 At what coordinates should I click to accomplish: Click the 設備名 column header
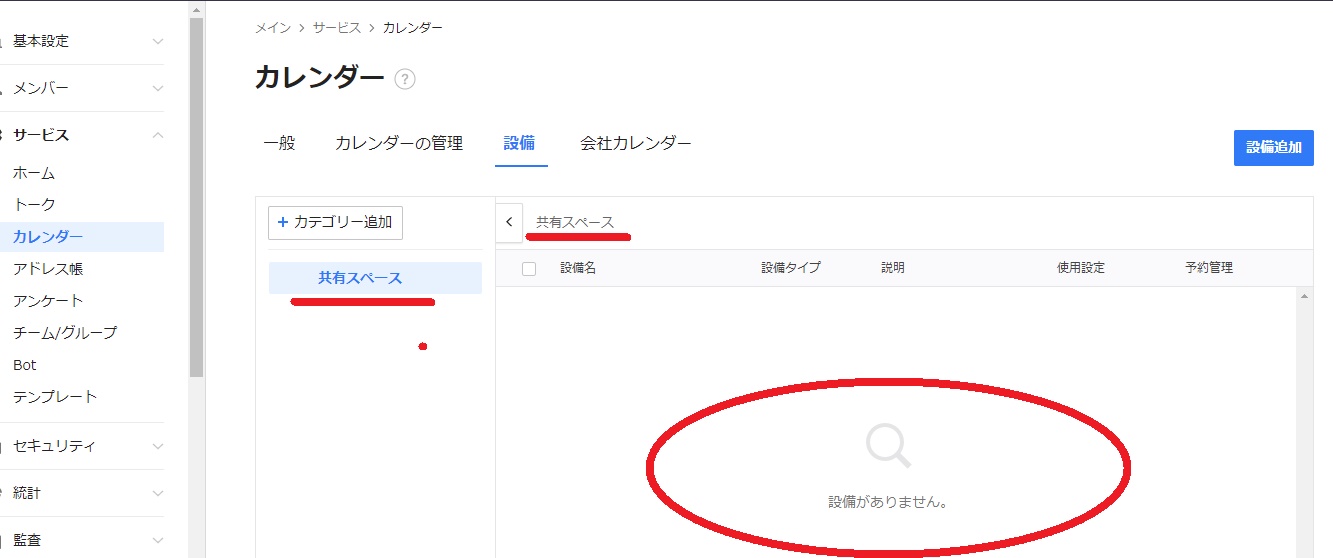(x=578, y=268)
